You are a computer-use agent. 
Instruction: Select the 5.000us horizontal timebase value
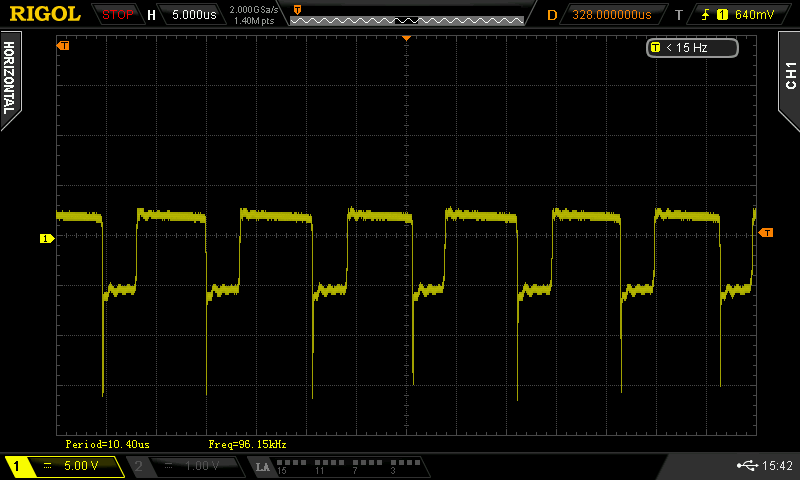coord(191,15)
